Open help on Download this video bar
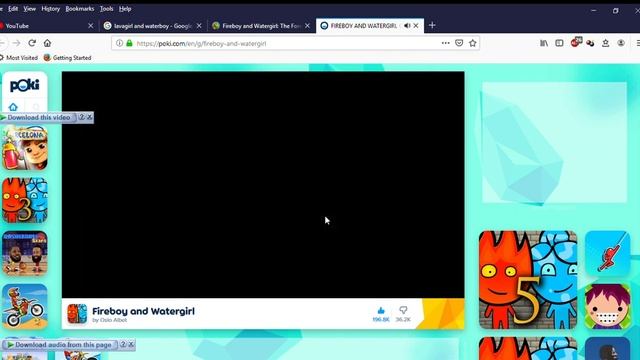 point(82,117)
